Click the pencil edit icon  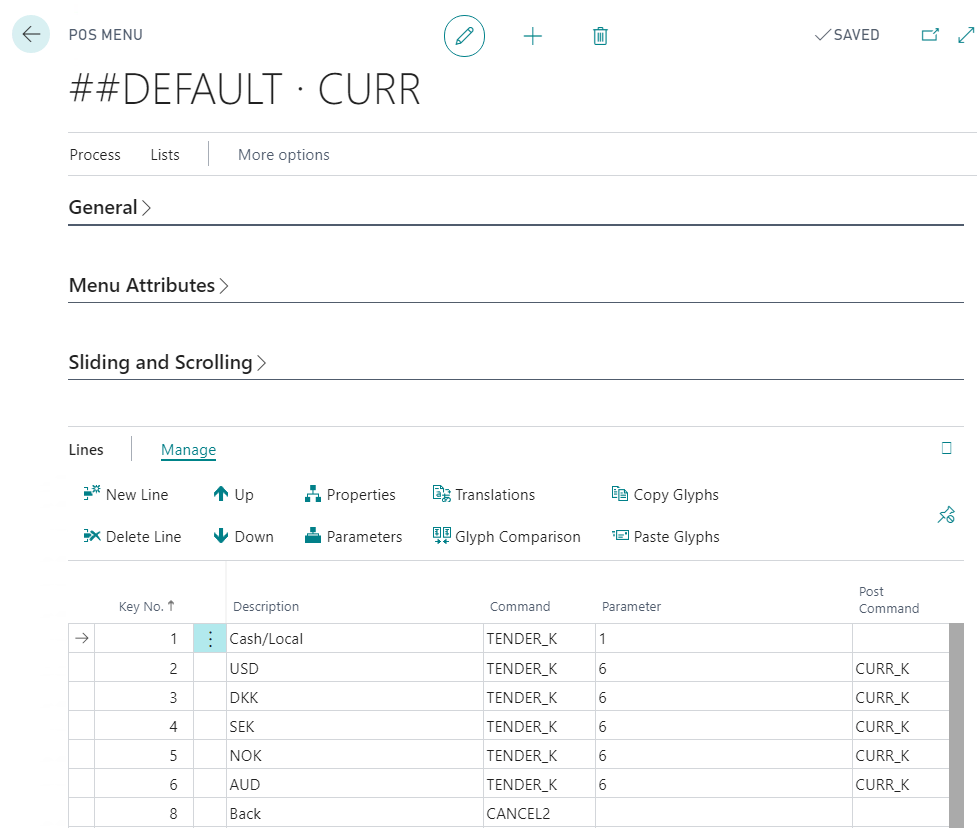464,36
